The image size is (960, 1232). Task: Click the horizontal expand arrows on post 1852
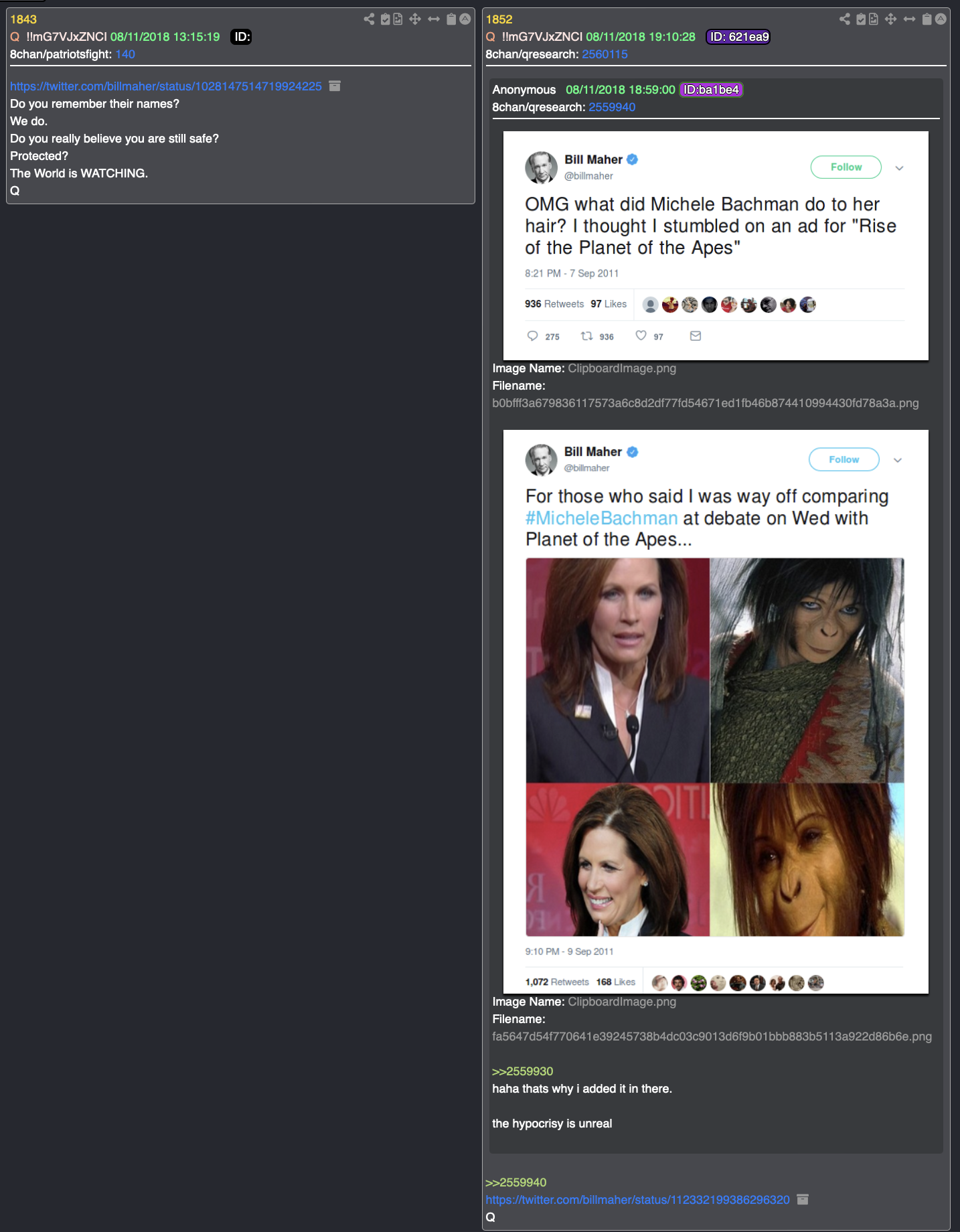point(909,19)
